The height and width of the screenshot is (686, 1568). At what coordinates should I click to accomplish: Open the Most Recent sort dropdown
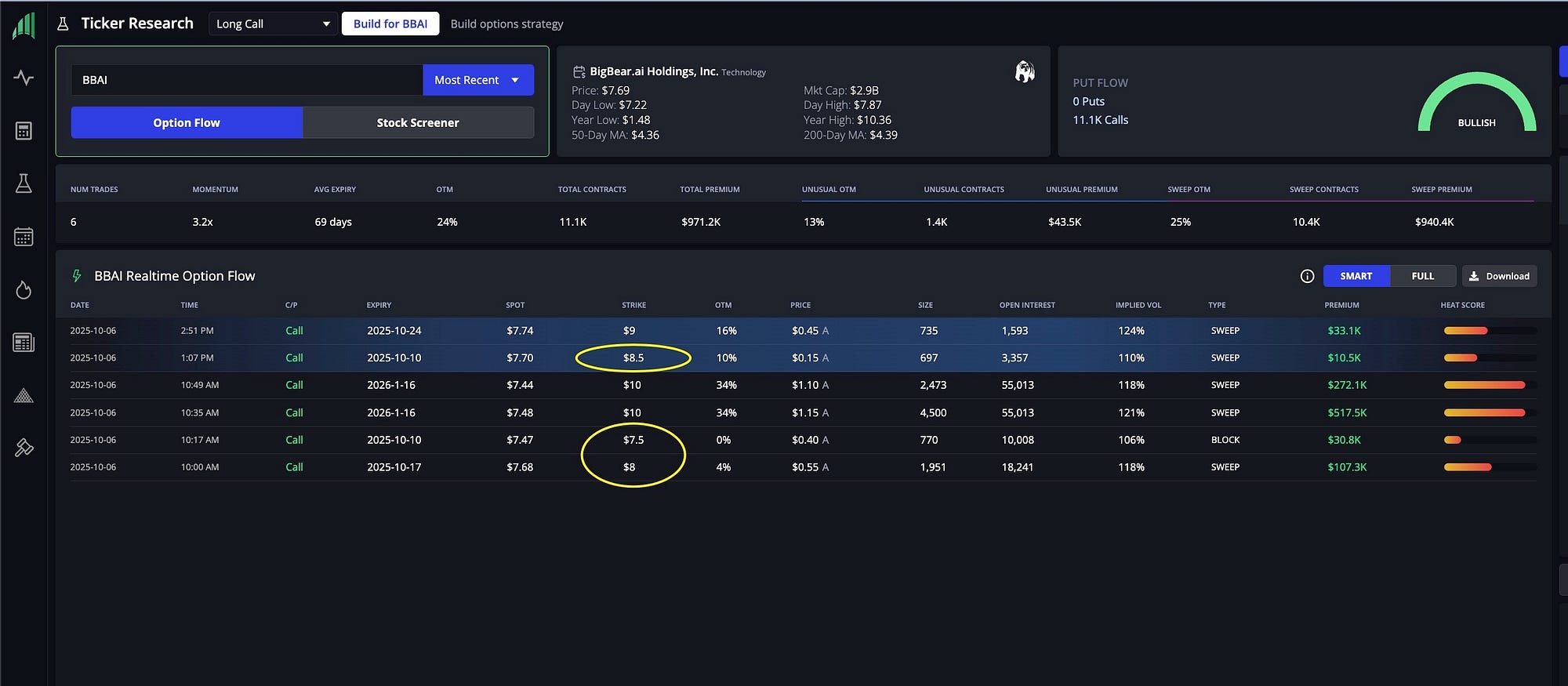(478, 80)
